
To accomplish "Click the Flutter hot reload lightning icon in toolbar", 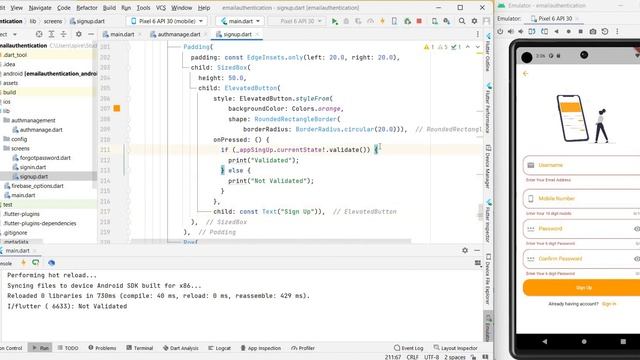I will pyautogui.click(x=382, y=21).
